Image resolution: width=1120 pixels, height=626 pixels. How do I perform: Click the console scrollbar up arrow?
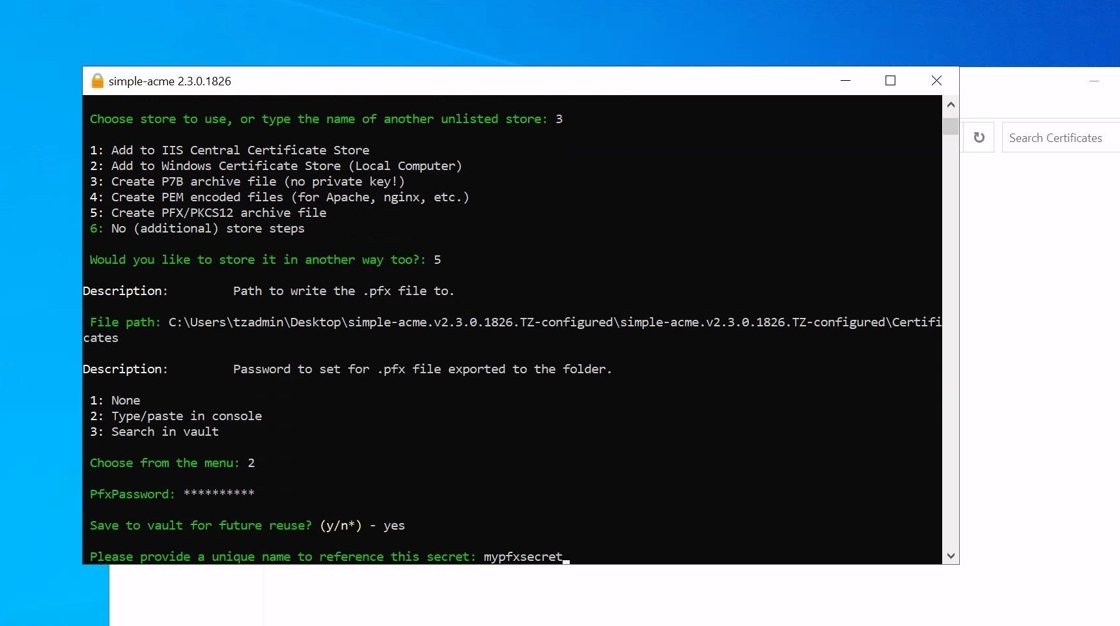click(x=951, y=105)
